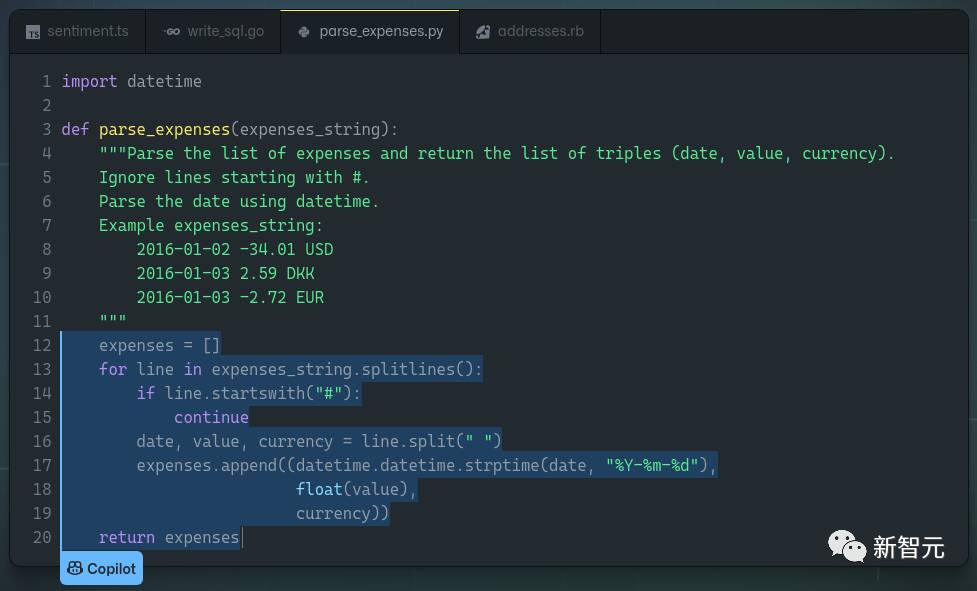Click the WeChat logo in the watermark

[846, 546]
